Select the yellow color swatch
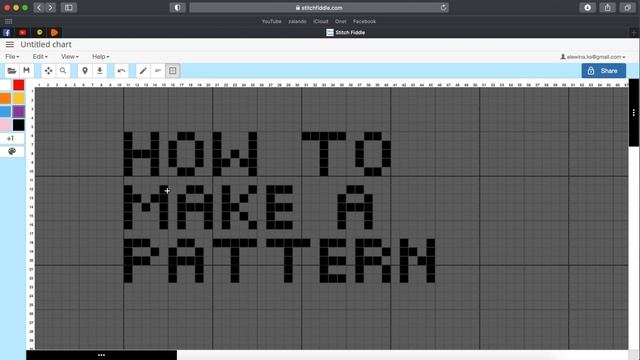 click(x=18, y=98)
